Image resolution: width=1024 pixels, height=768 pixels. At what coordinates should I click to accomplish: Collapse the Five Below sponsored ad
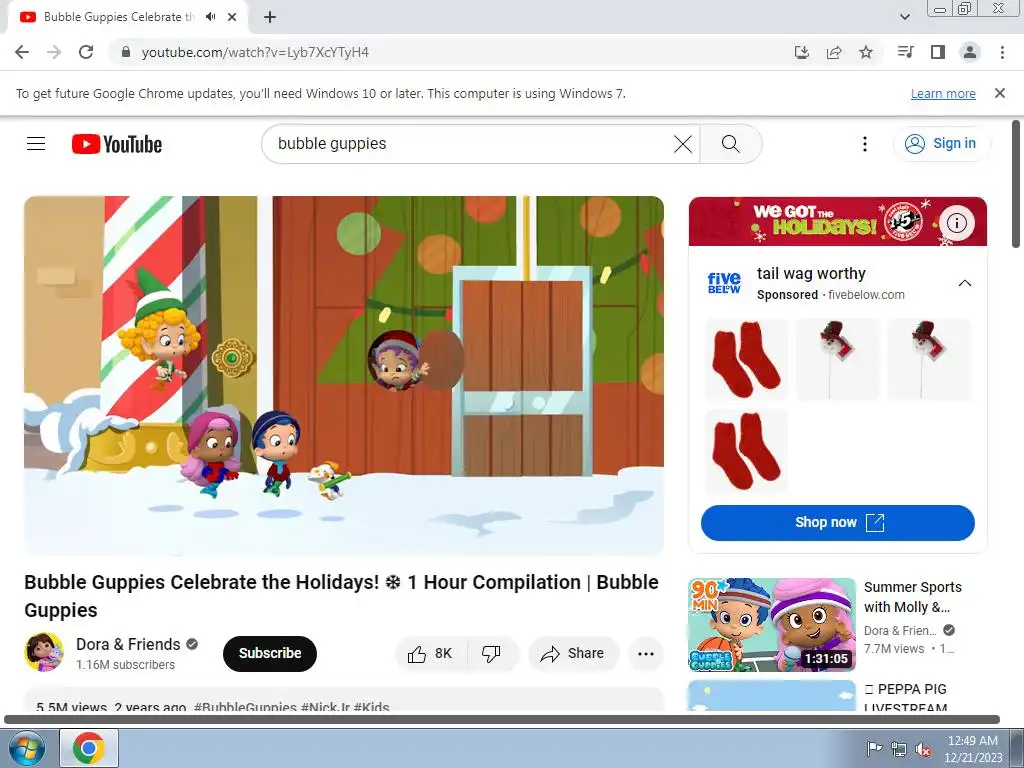click(x=965, y=283)
